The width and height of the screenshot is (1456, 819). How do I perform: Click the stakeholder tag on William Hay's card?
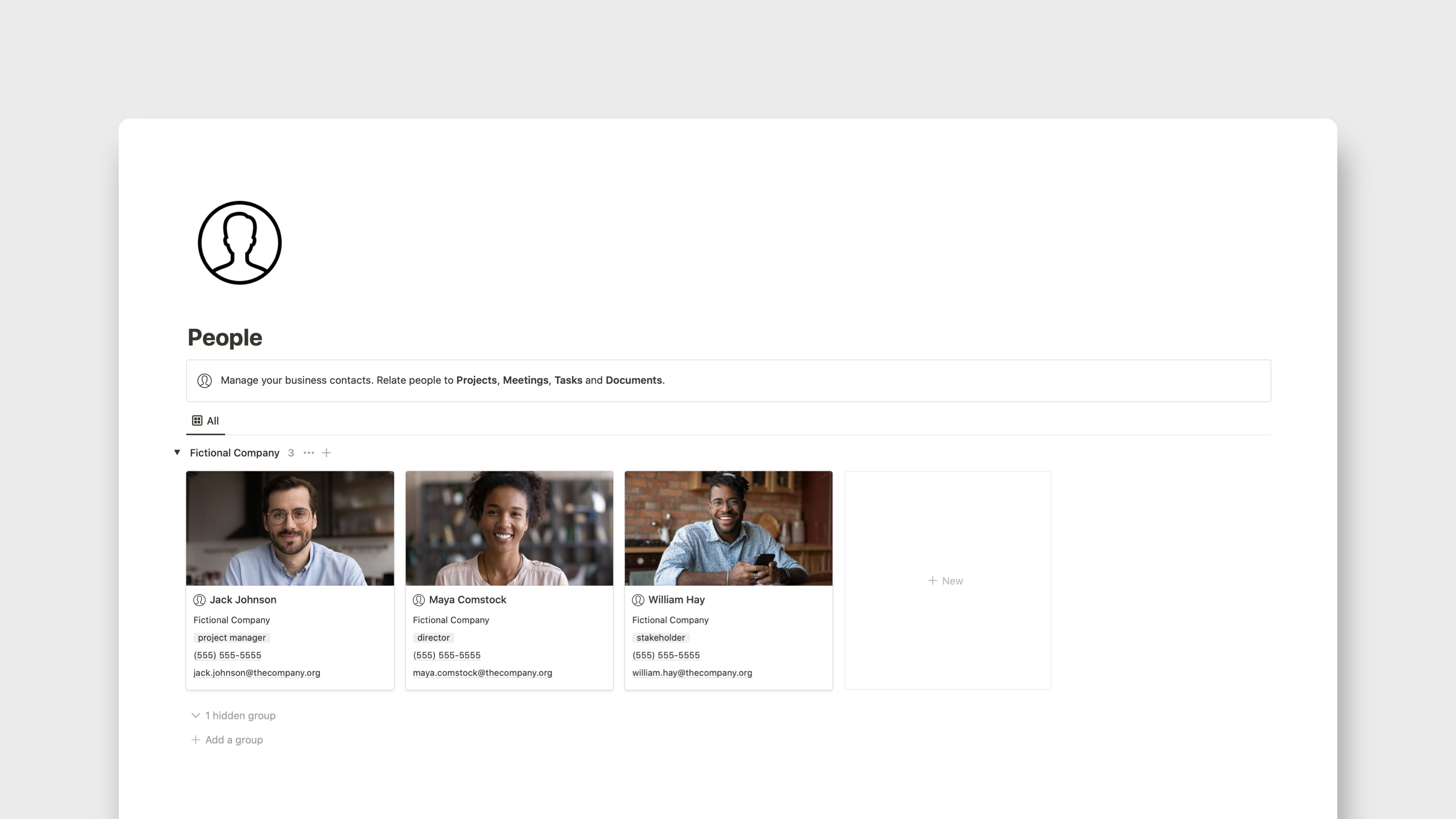click(x=660, y=637)
